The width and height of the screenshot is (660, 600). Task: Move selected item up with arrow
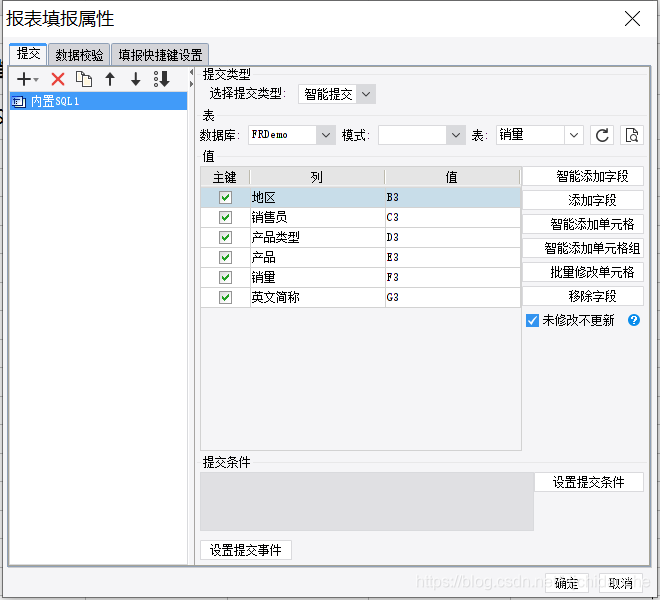point(110,79)
